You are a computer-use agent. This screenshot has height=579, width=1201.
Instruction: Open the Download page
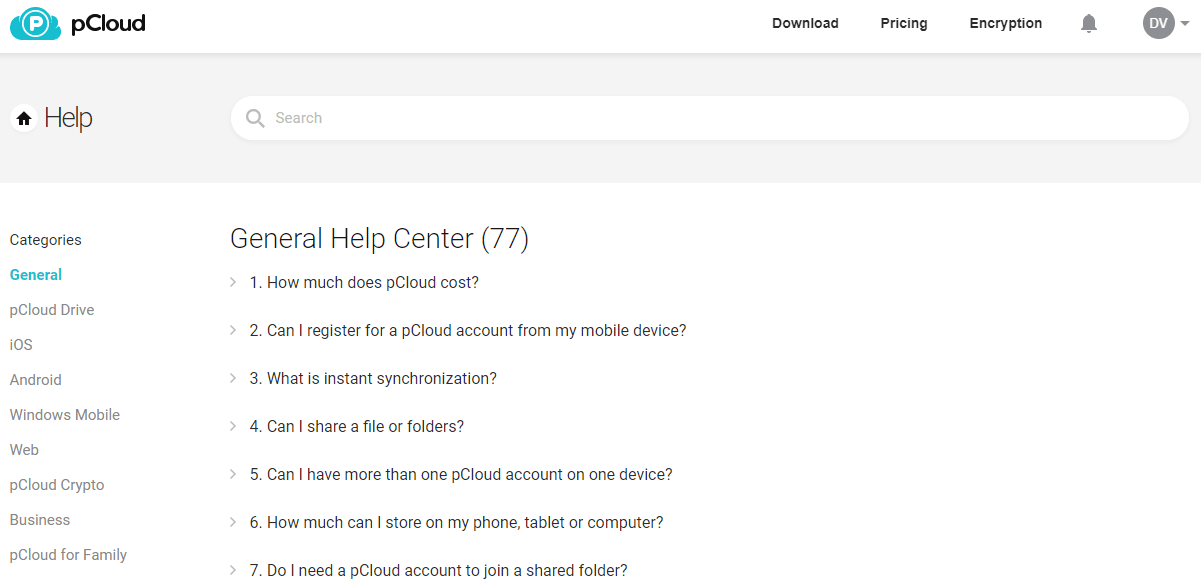805,23
